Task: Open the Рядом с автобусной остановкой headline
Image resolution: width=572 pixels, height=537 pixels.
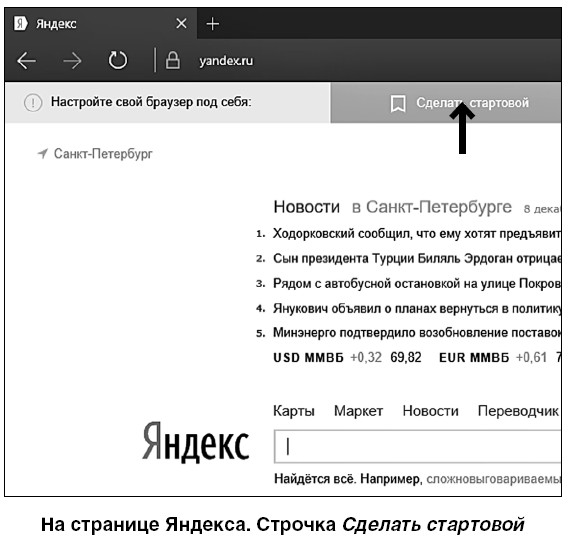Action: click(417, 283)
